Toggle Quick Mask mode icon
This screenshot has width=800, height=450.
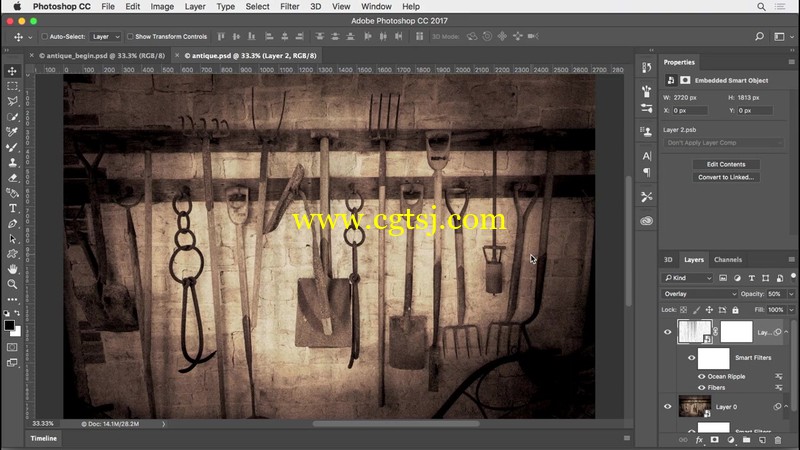[12, 347]
